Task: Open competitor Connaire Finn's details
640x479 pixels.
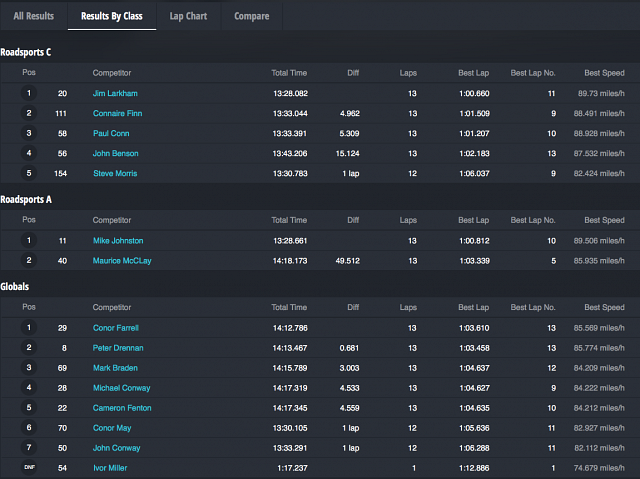Action: pos(117,113)
